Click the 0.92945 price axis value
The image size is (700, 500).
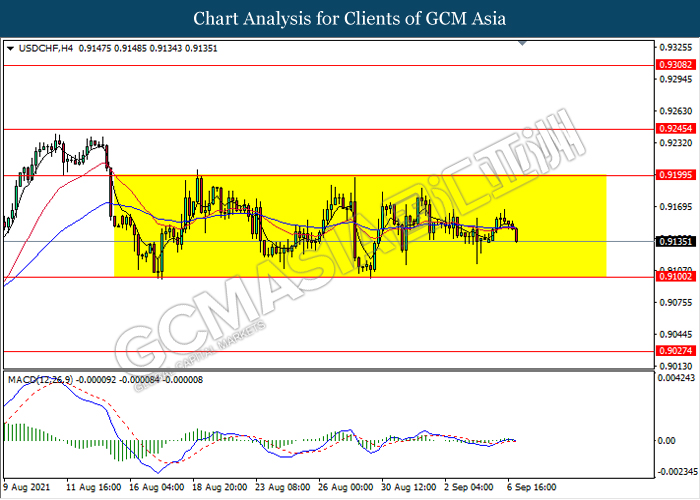point(676,79)
